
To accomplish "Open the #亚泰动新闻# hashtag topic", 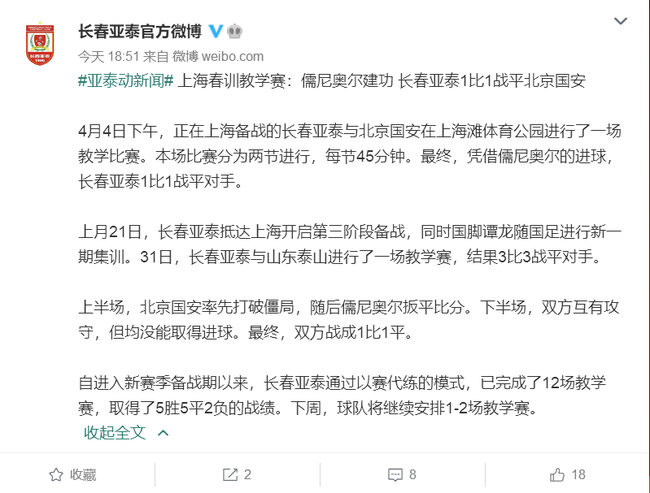I will [x=126, y=81].
